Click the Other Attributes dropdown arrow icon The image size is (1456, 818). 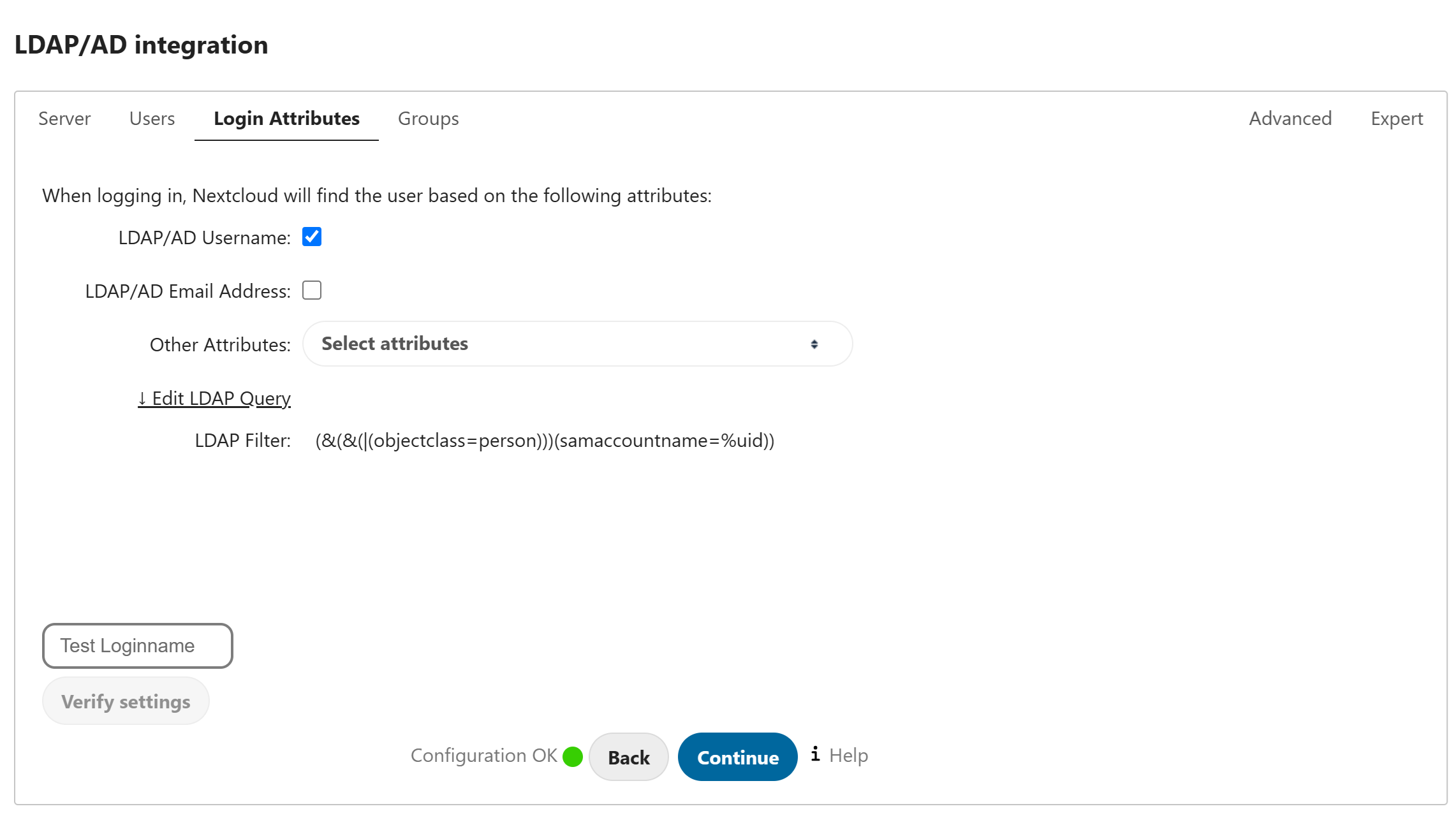coord(814,344)
